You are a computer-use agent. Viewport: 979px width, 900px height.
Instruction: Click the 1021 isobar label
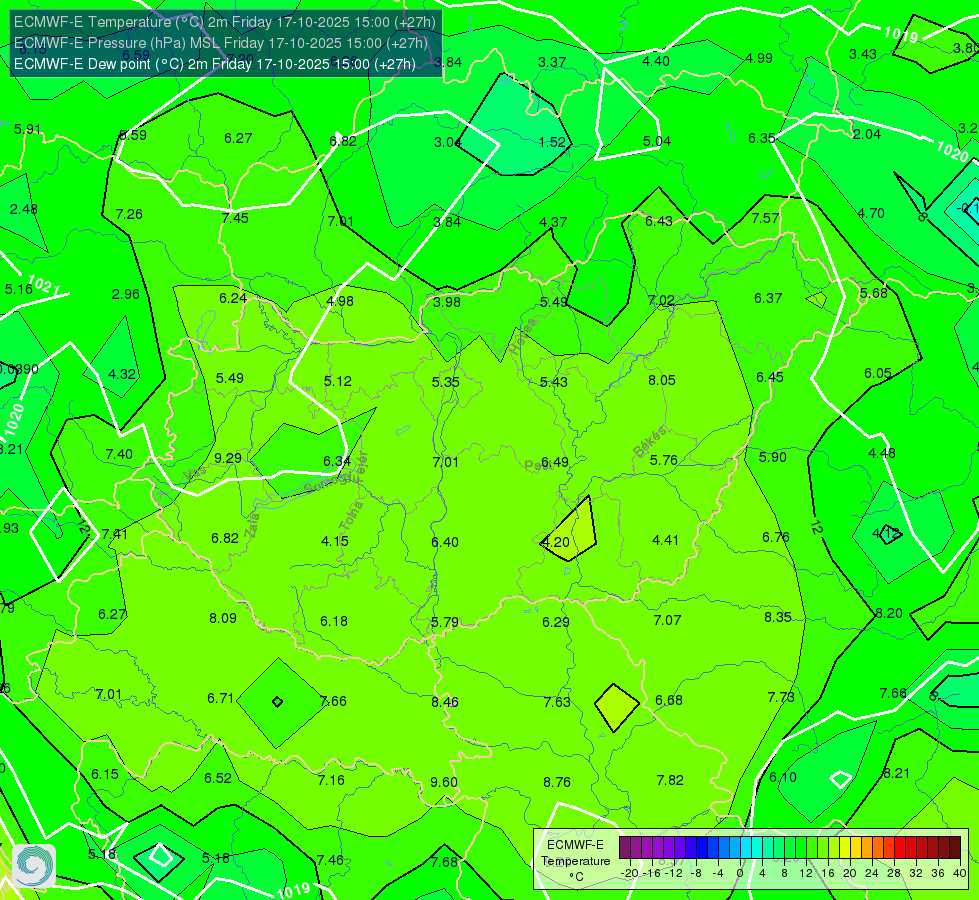coord(43,287)
